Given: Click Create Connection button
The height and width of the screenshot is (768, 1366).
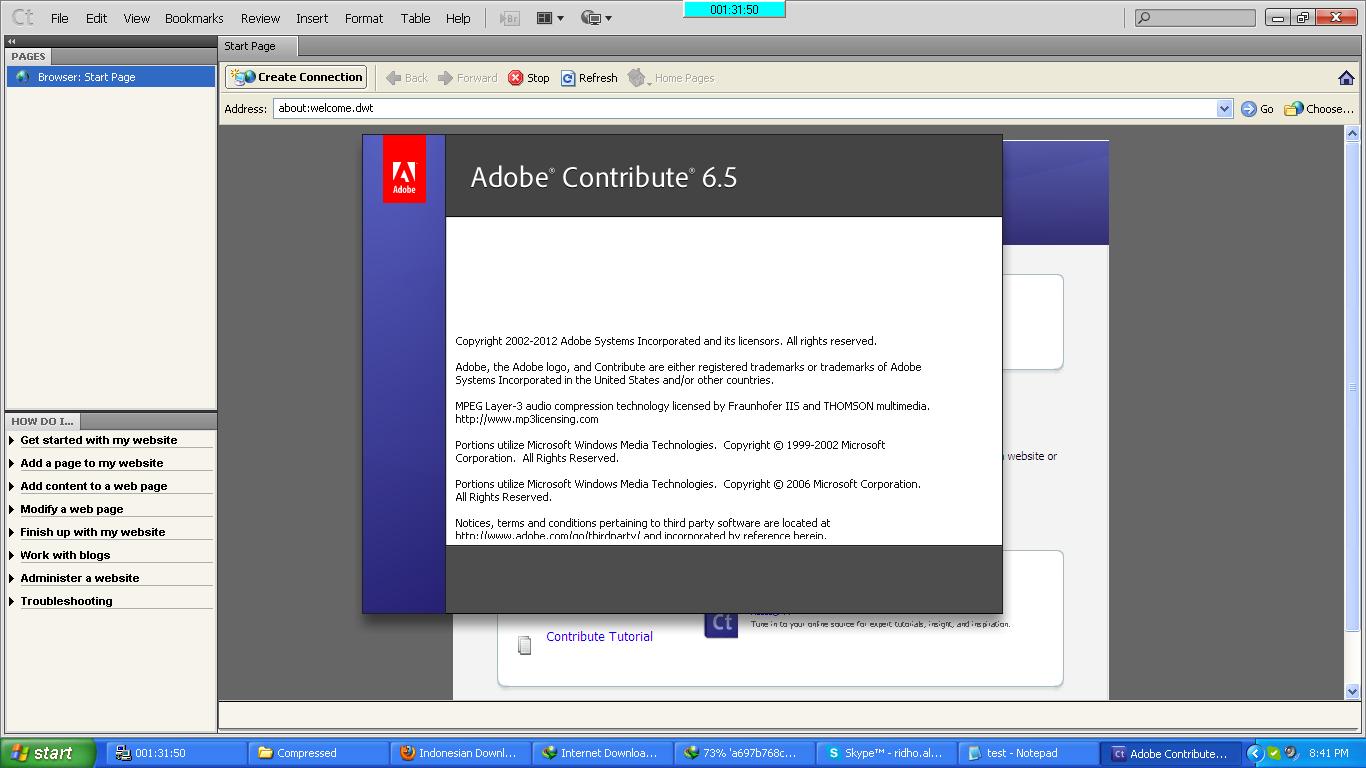Looking at the screenshot, I should [296, 77].
